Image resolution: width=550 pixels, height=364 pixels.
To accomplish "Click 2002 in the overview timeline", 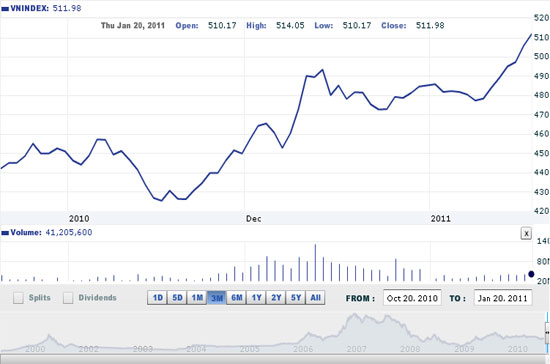I will point(88,349).
